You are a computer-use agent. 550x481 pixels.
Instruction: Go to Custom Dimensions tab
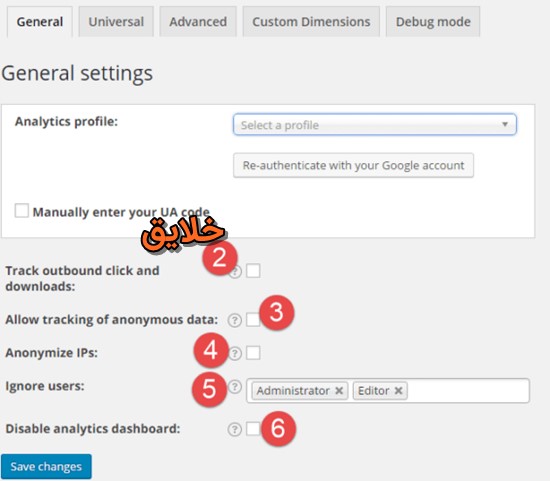(311, 21)
